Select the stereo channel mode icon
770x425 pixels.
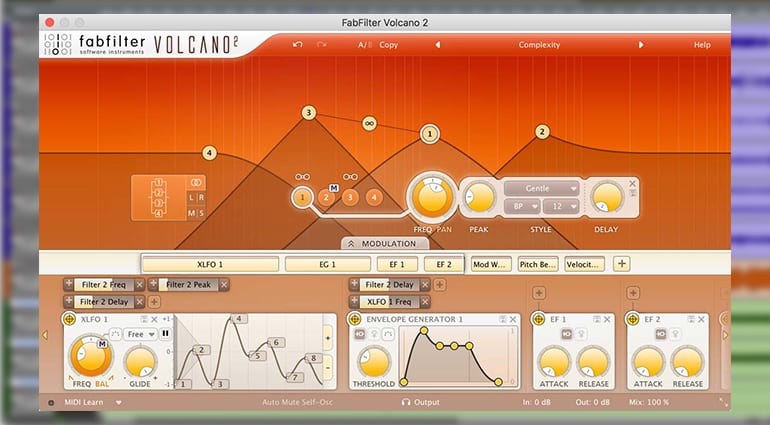(x=196, y=182)
